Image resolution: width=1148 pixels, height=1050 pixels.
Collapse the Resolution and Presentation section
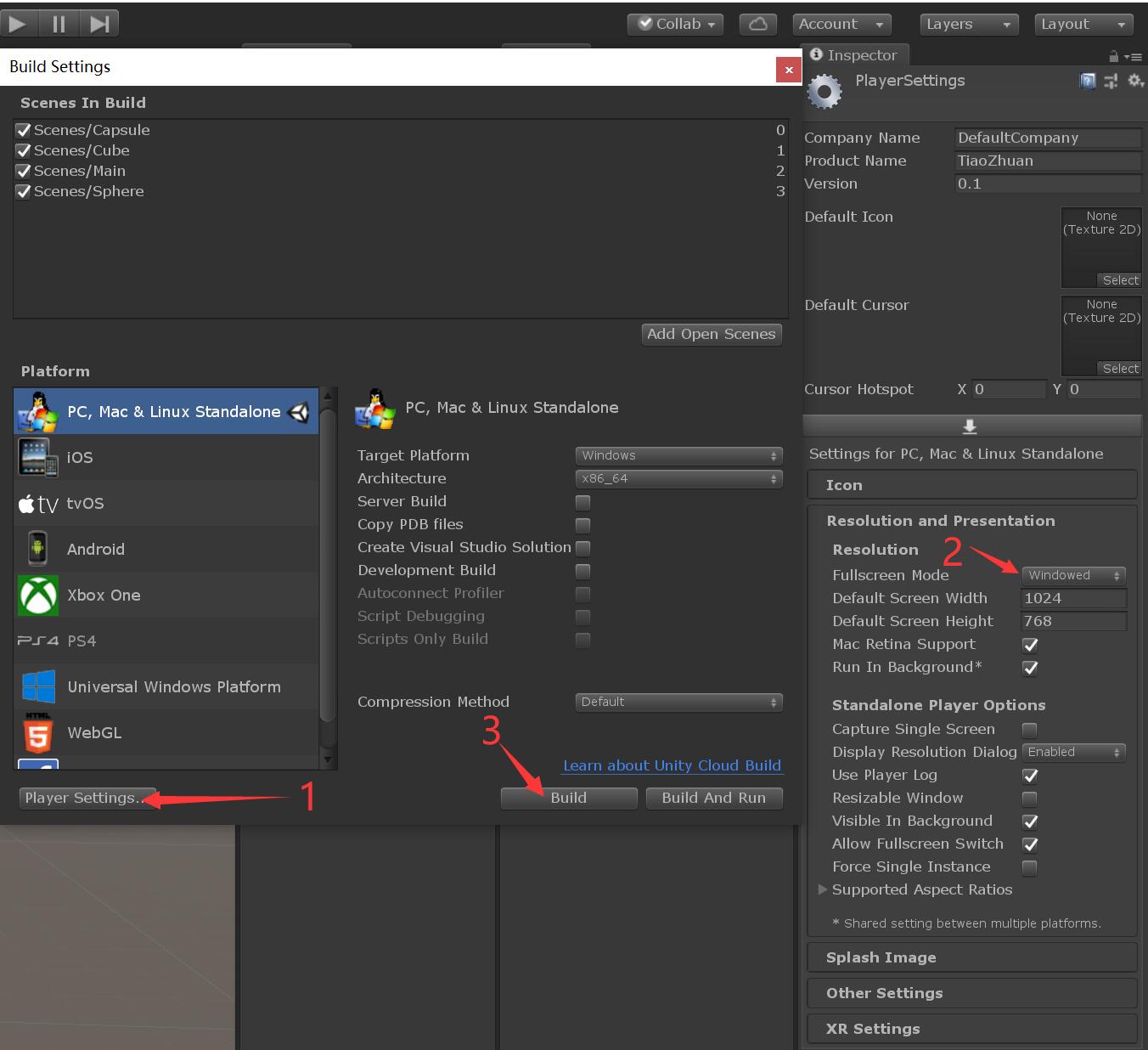941,521
